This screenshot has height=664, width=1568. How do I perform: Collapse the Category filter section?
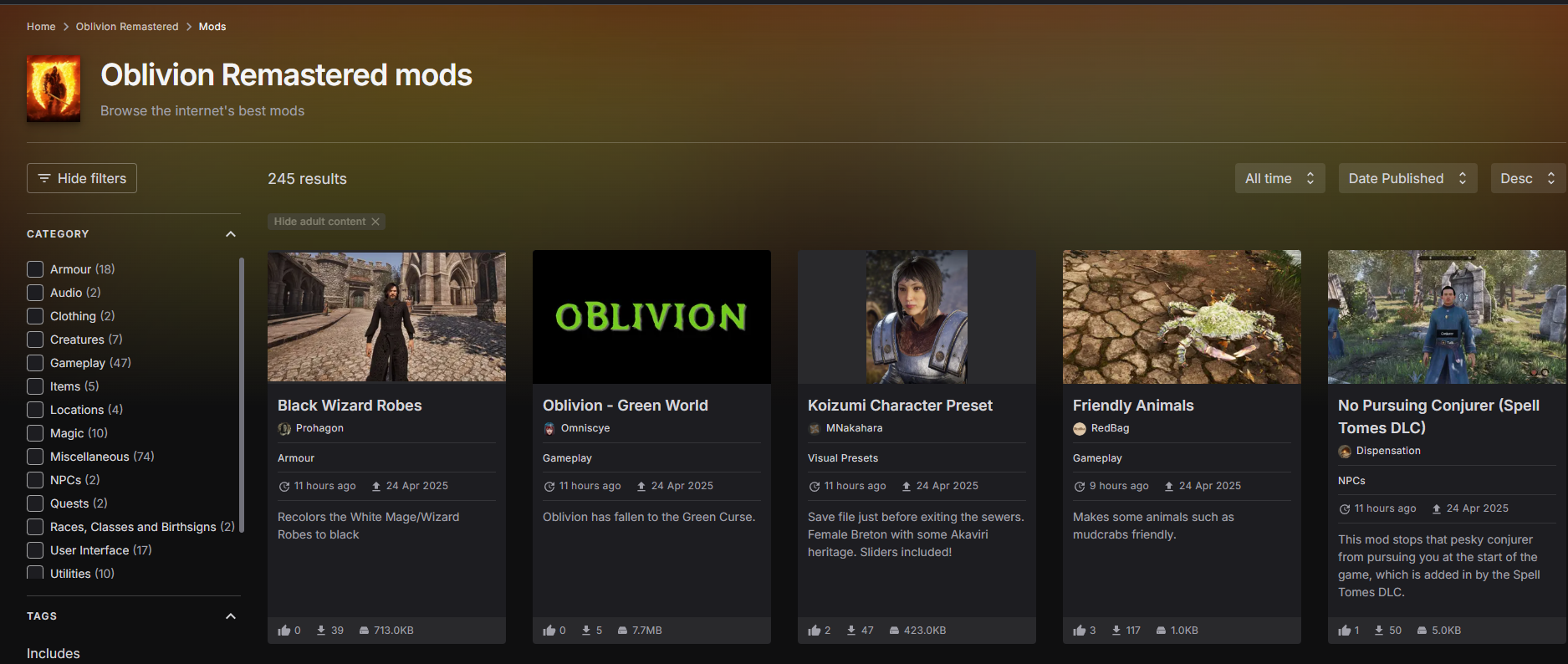231,234
